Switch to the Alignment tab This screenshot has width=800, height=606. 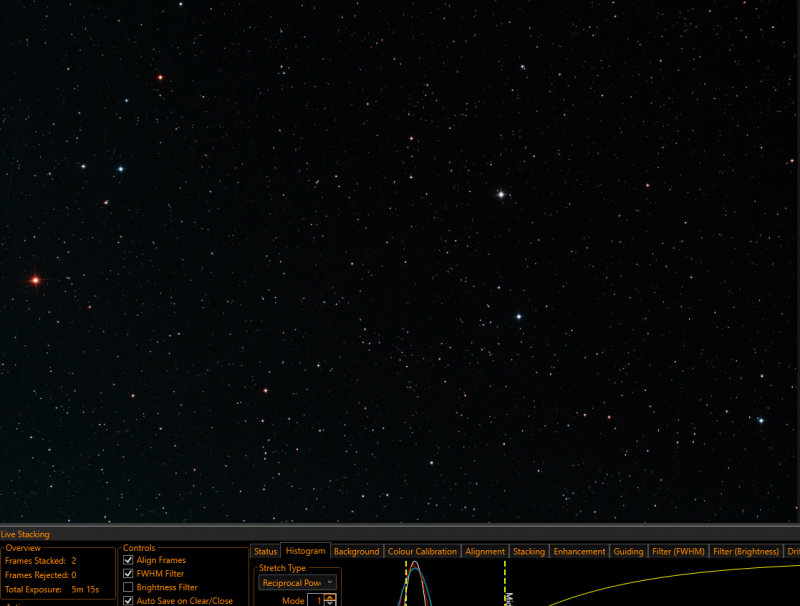[x=485, y=551]
